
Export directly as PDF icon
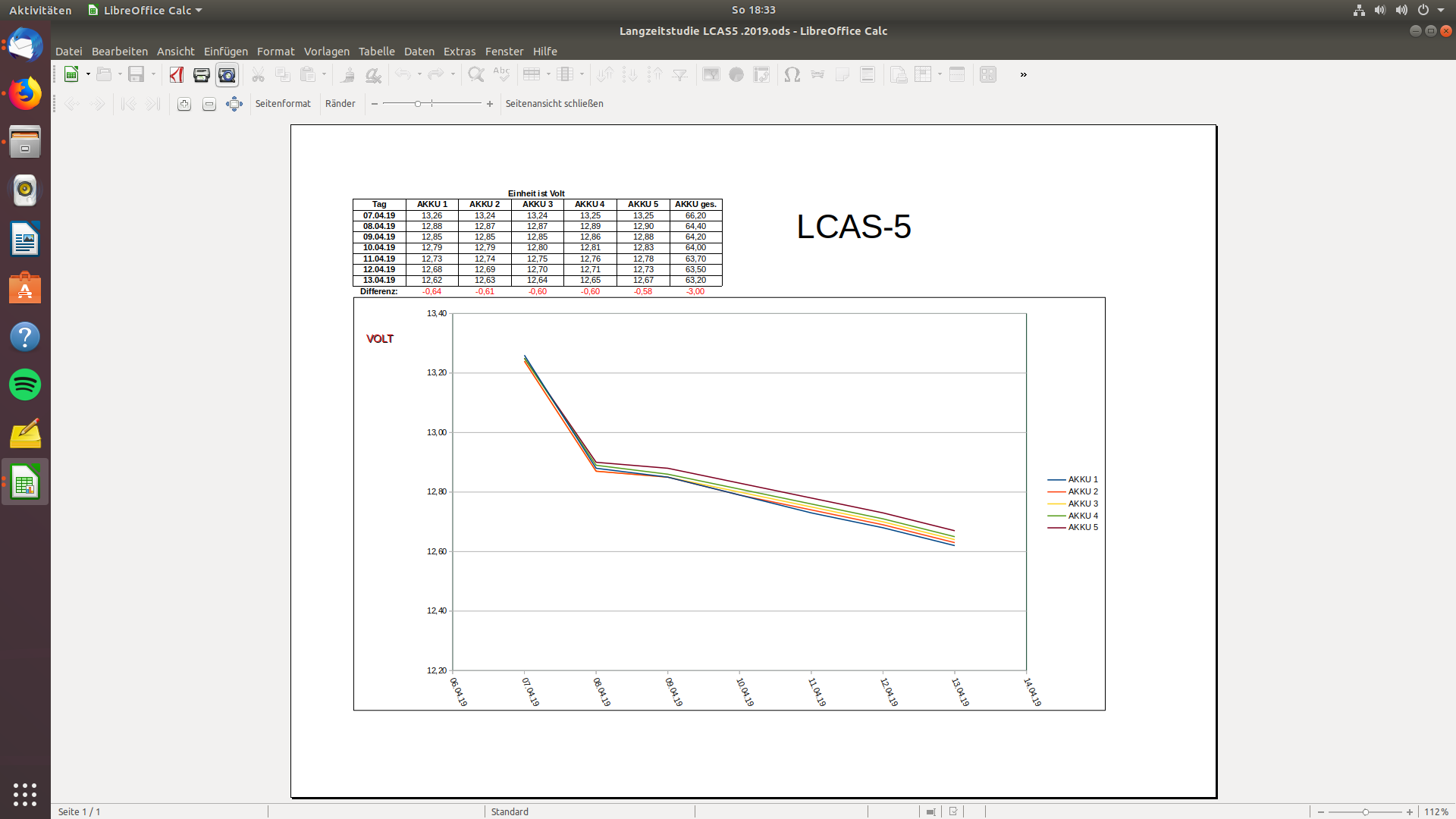click(x=177, y=74)
